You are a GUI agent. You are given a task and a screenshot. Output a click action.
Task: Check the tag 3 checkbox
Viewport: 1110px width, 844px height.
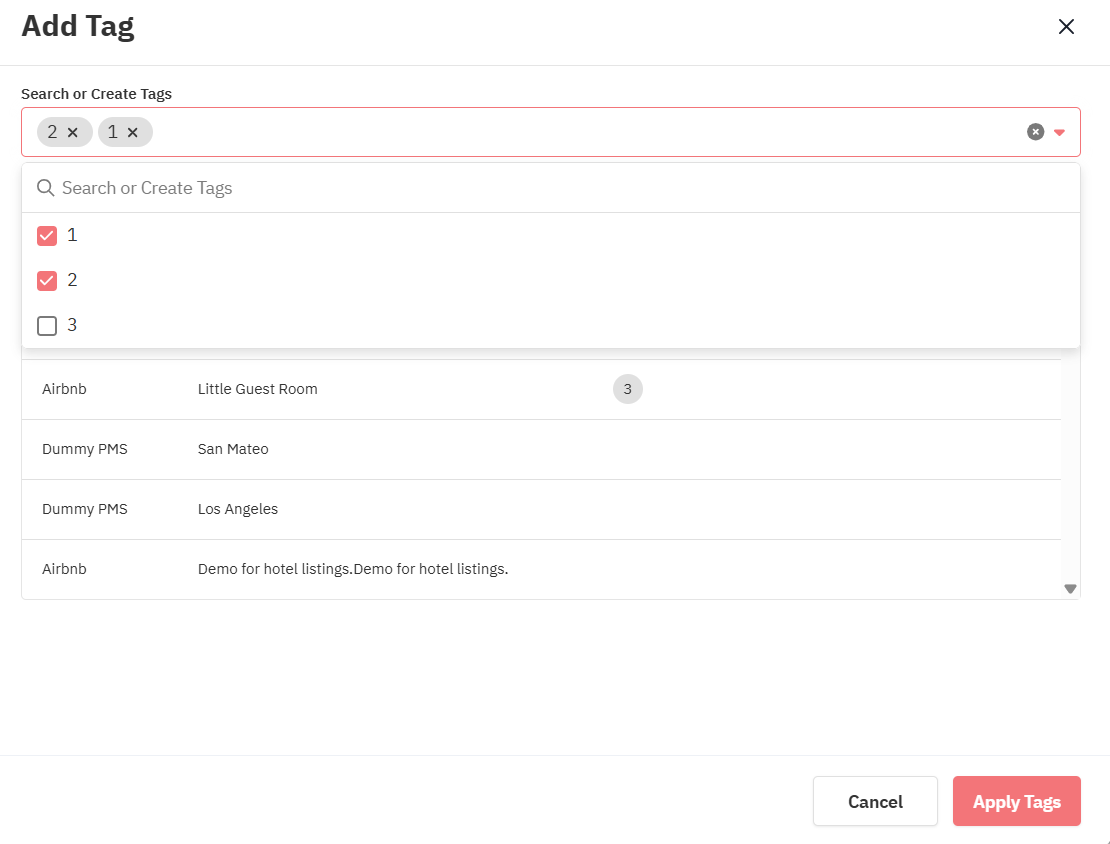click(47, 326)
